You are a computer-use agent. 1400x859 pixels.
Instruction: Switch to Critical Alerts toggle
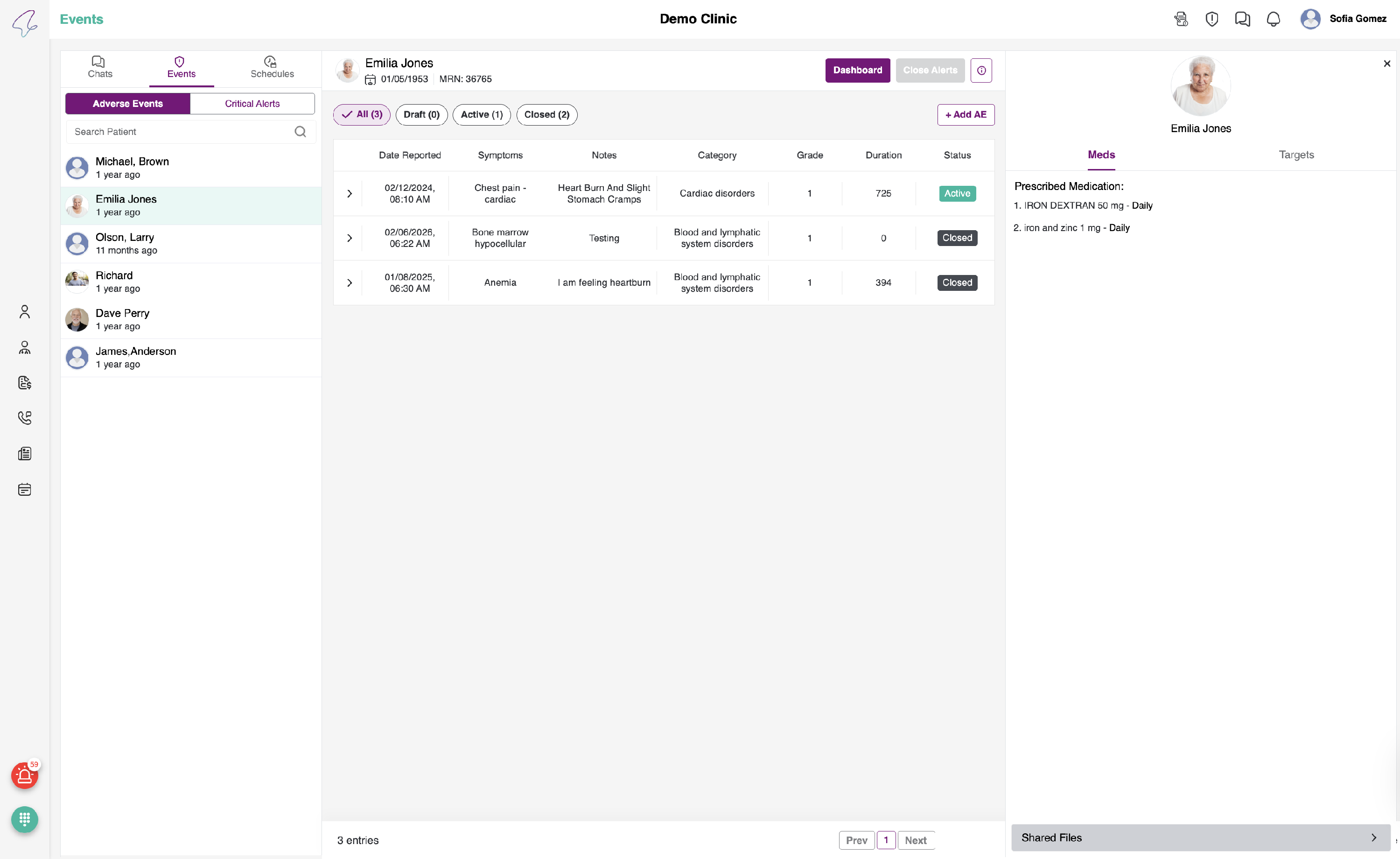tap(252, 104)
